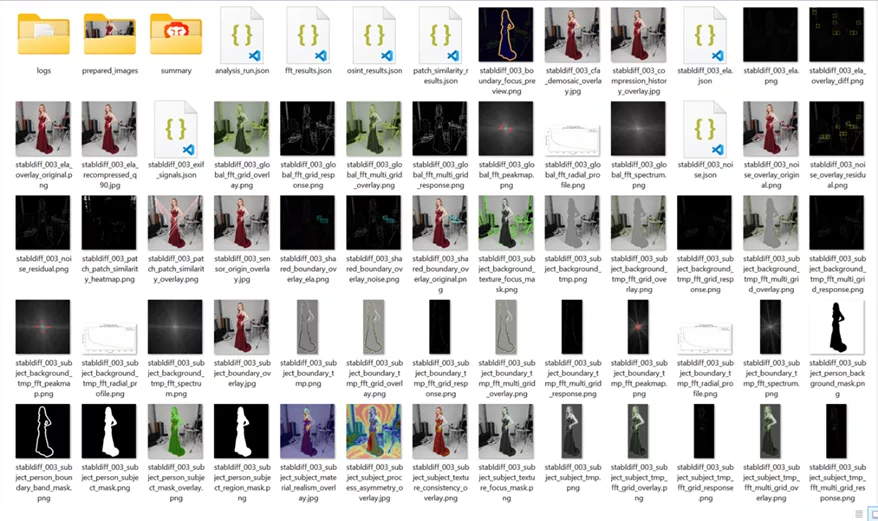878x521 pixels.
Task: Select the subject_background_tmp_fft_grid_overlay.png thumbnail
Action: 638,222
